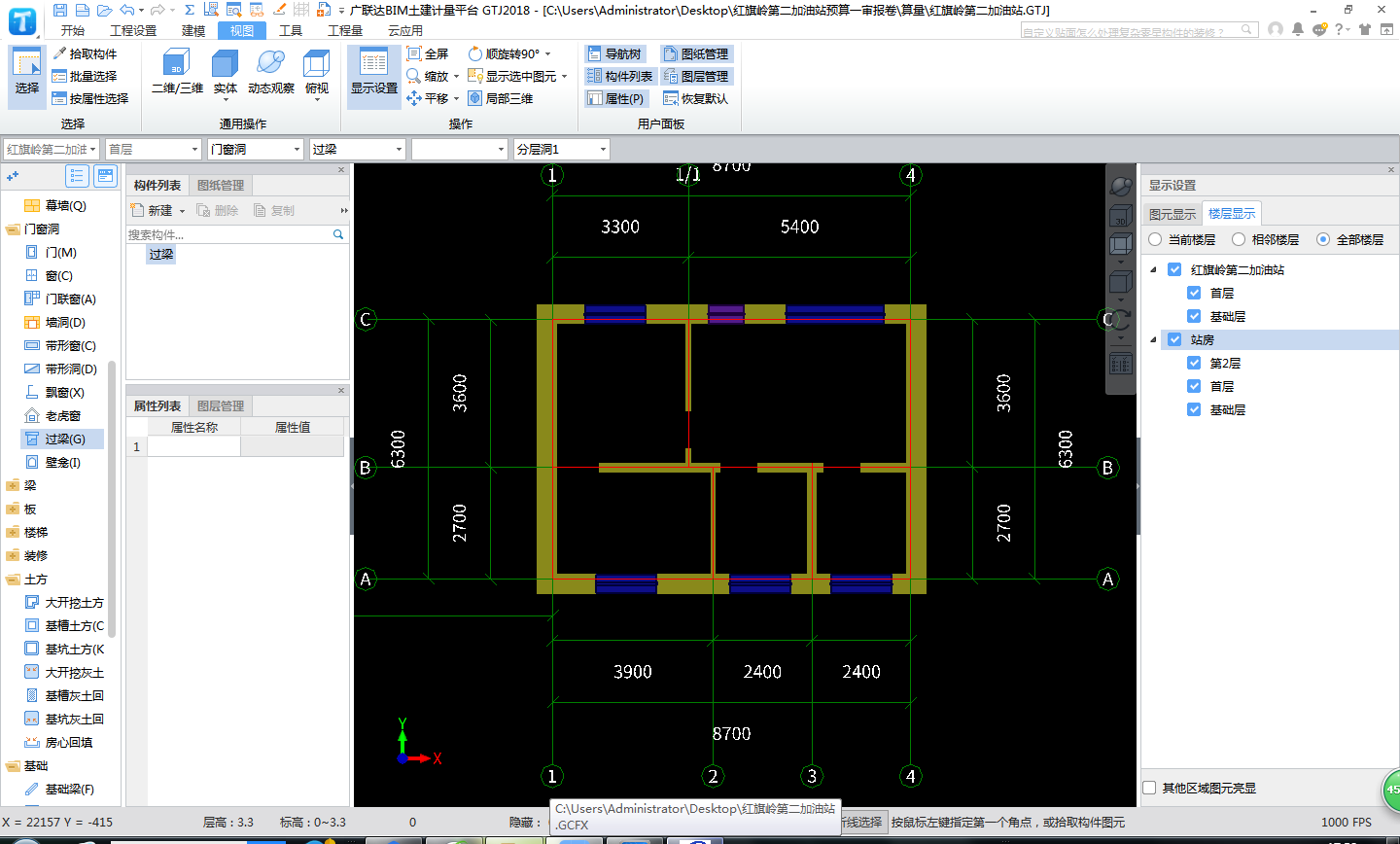
Task: Click 全屏 full screen tool
Action: pos(428,53)
